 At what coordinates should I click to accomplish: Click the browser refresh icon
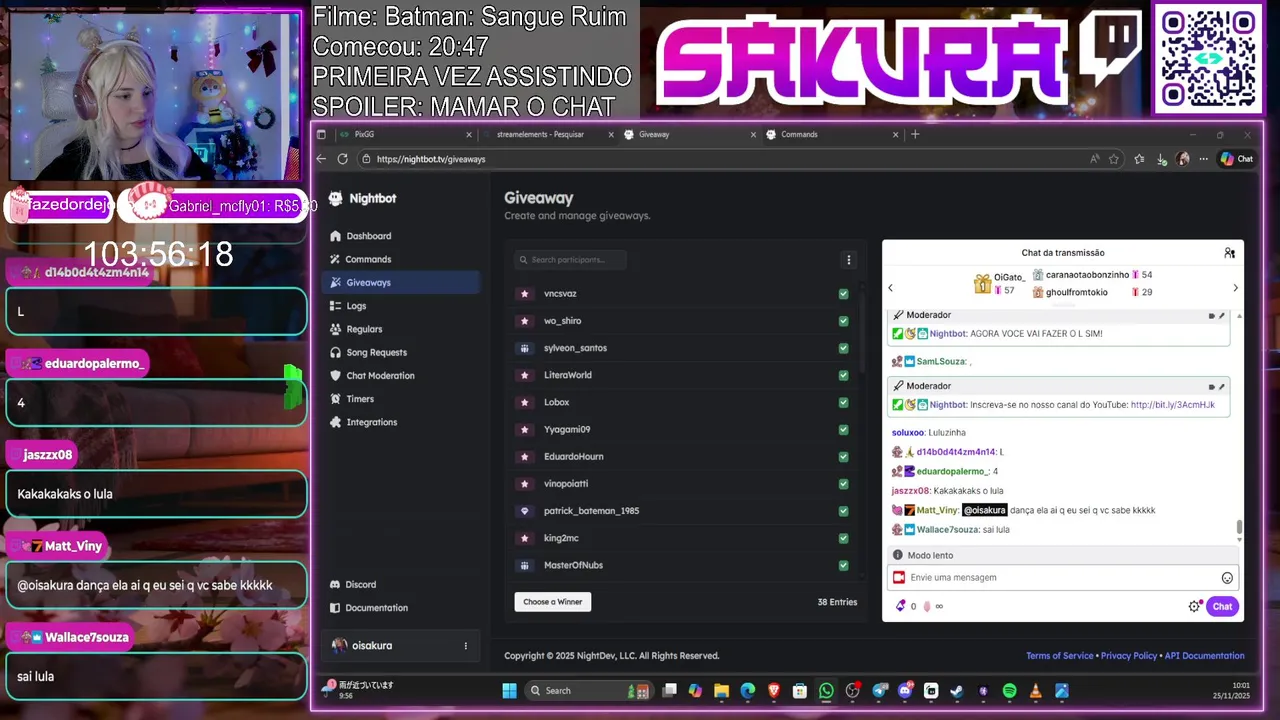pyautogui.click(x=342, y=159)
